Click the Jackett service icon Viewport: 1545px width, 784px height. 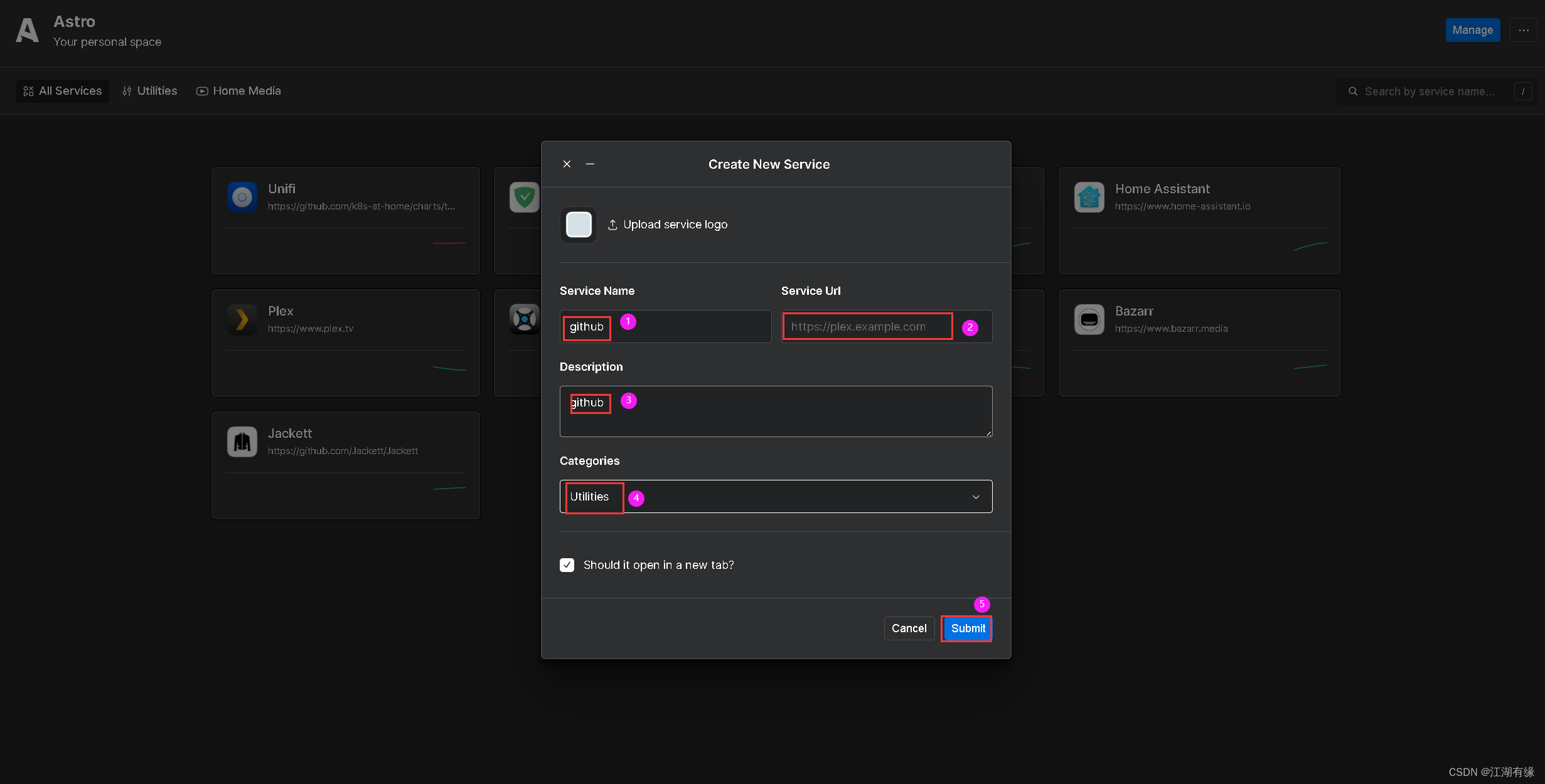[242, 442]
